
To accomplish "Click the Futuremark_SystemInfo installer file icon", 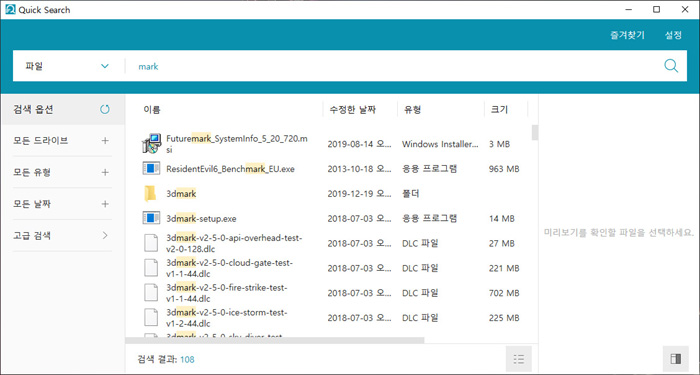I will tap(151, 144).
